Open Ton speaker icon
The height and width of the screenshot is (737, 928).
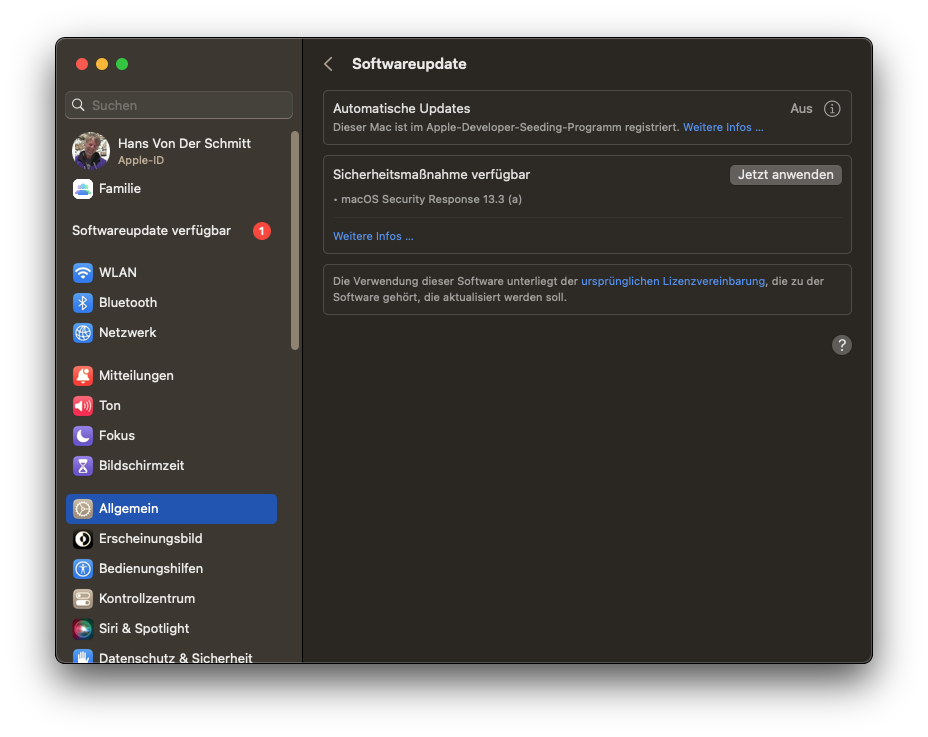83,406
